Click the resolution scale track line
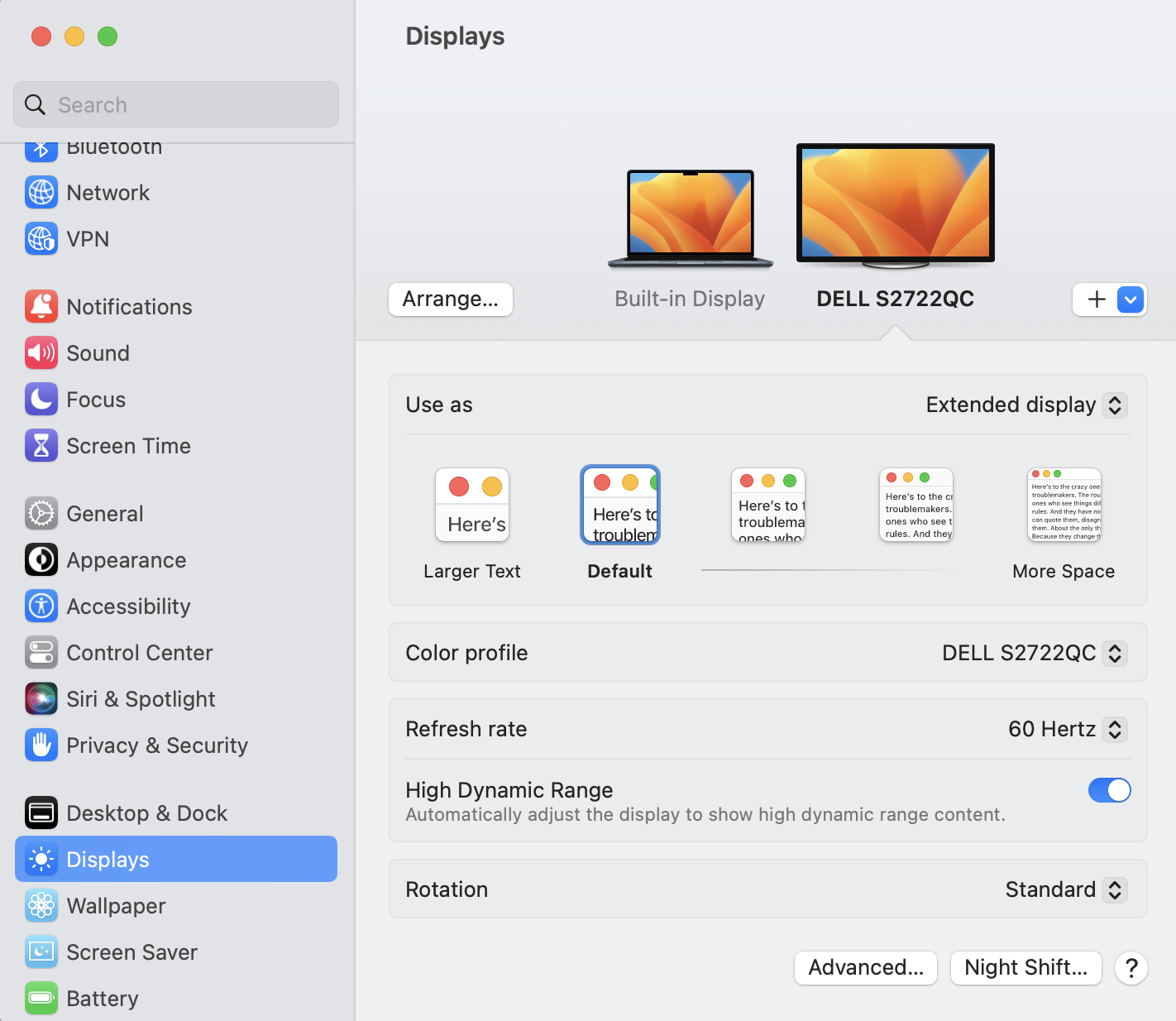This screenshot has height=1021, width=1176. point(833,570)
